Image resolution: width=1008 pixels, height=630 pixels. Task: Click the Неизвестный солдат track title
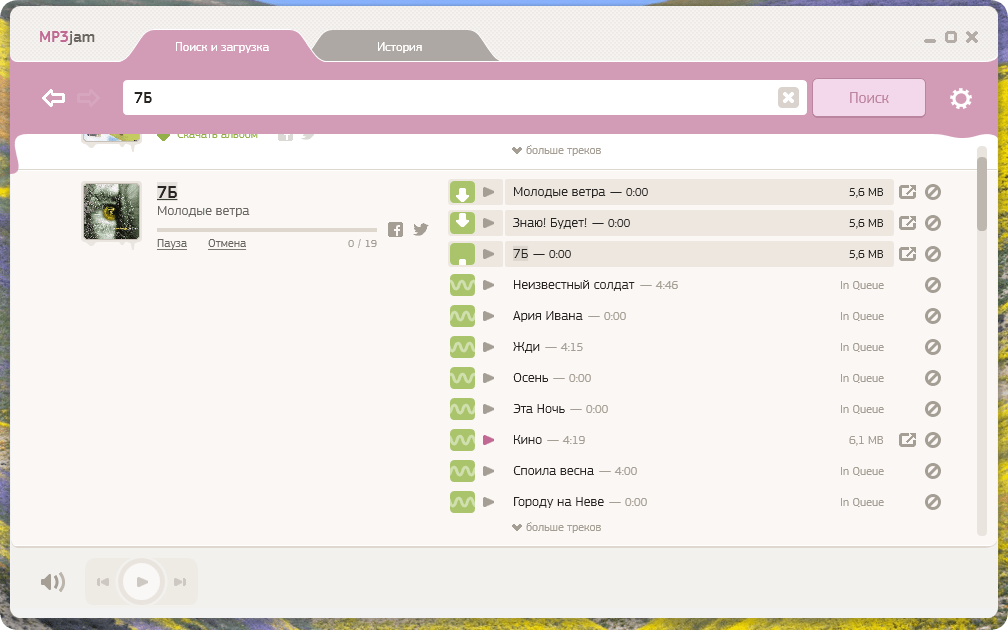coord(573,285)
